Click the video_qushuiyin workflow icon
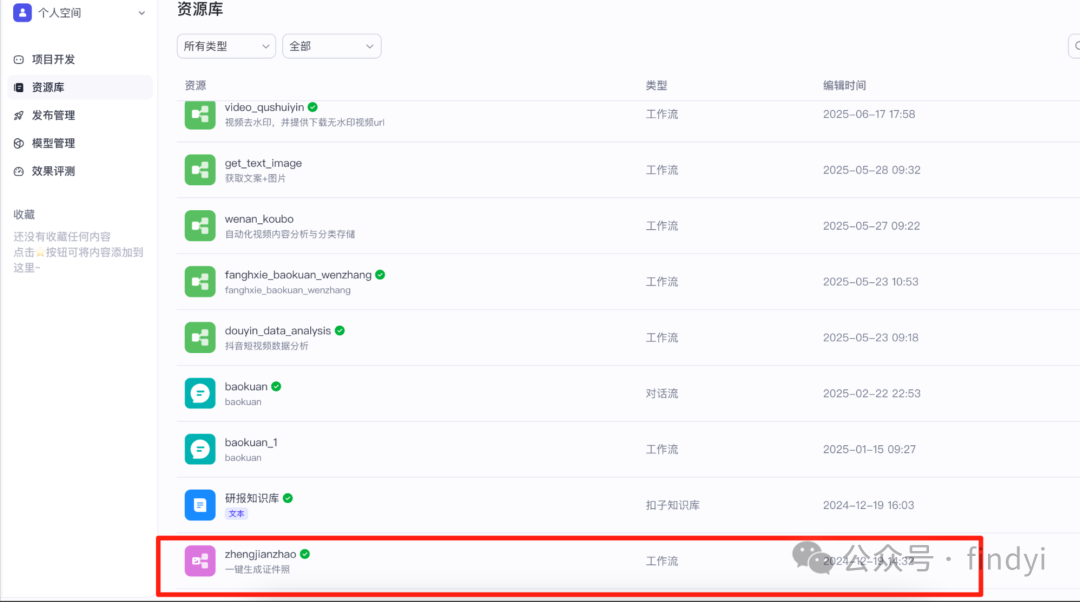1080x602 pixels. (x=200, y=114)
